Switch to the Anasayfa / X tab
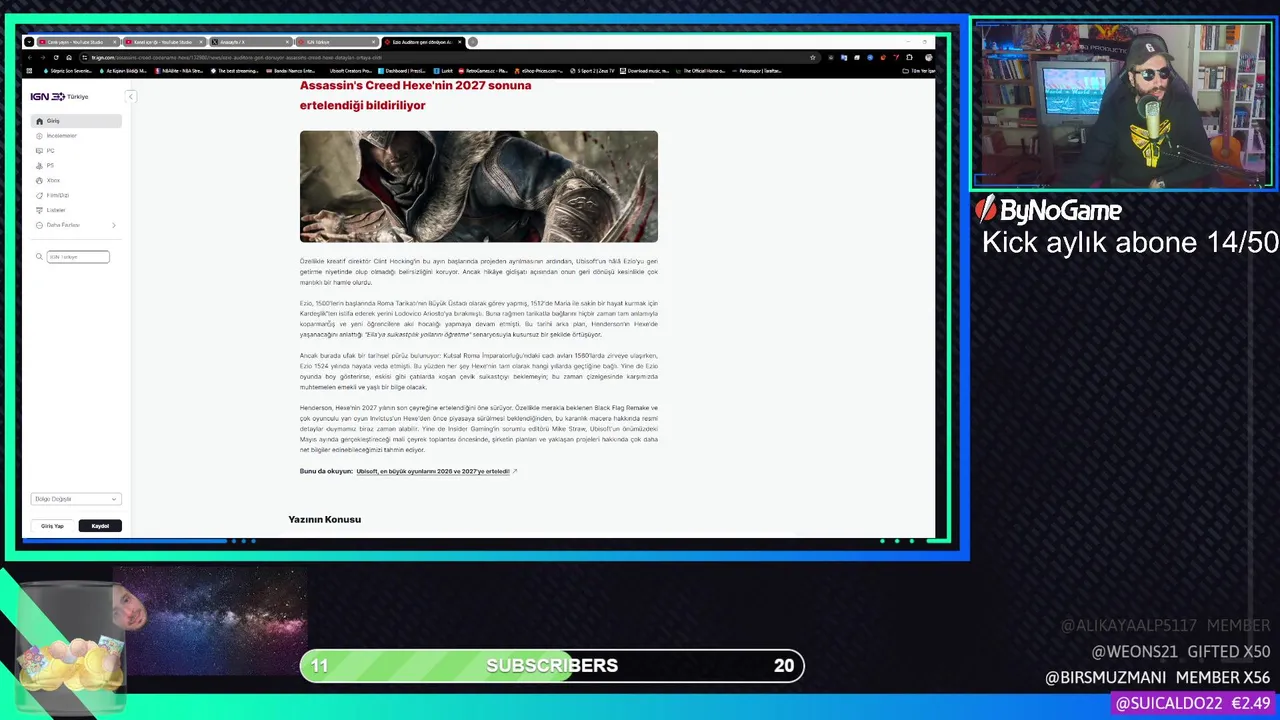This screenshot has width=1280, height=720. pyautogui.click(x=249, y=42)
